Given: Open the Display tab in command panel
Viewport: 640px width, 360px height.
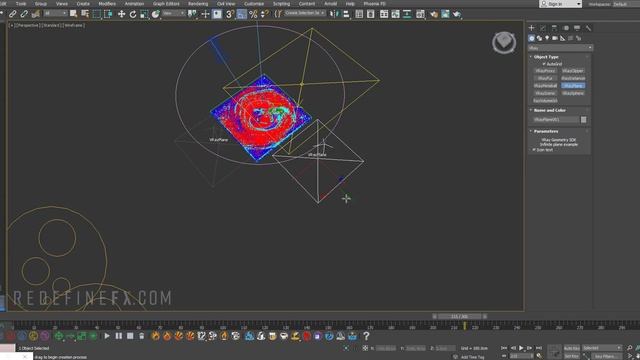Looking at the screenshot, I should [577, 28].
